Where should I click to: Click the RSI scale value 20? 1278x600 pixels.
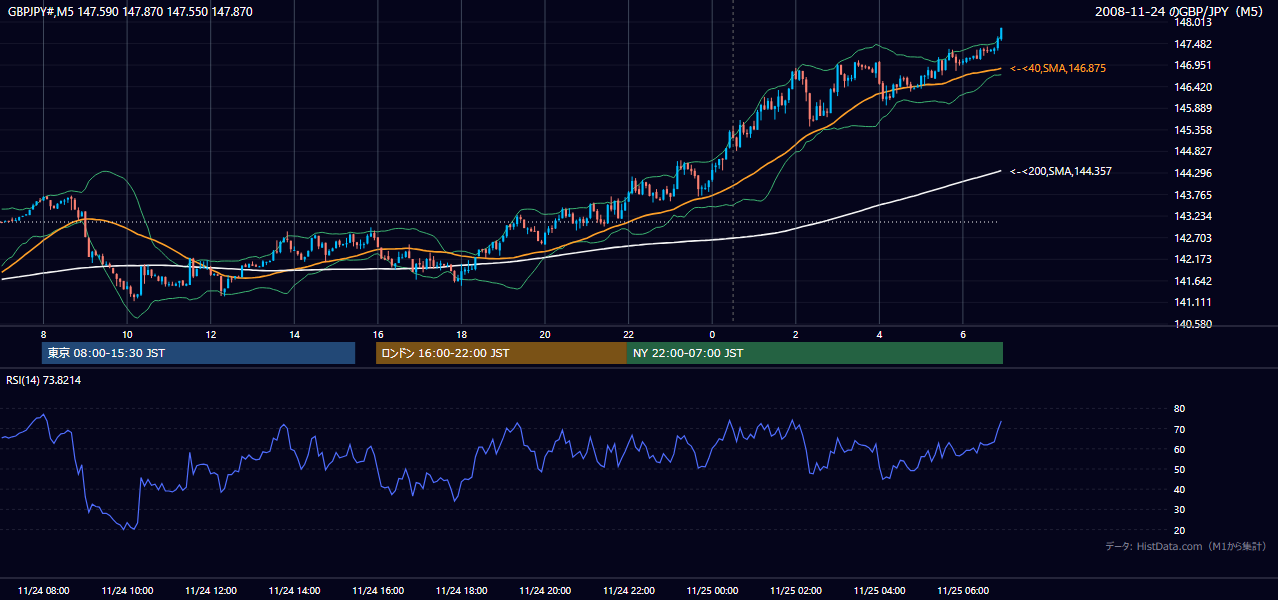point(1179,530)
